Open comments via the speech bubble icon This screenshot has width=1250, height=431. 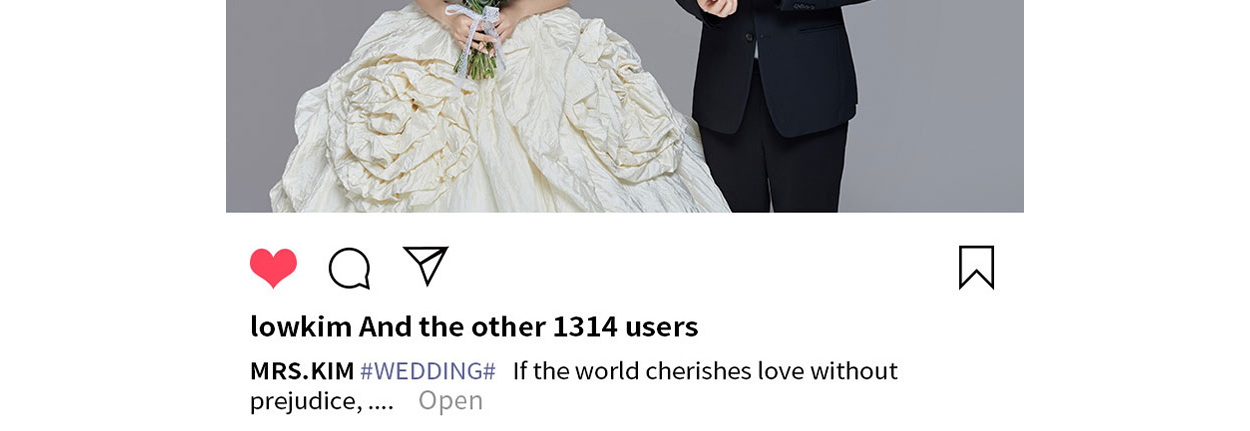coord(350,268)
